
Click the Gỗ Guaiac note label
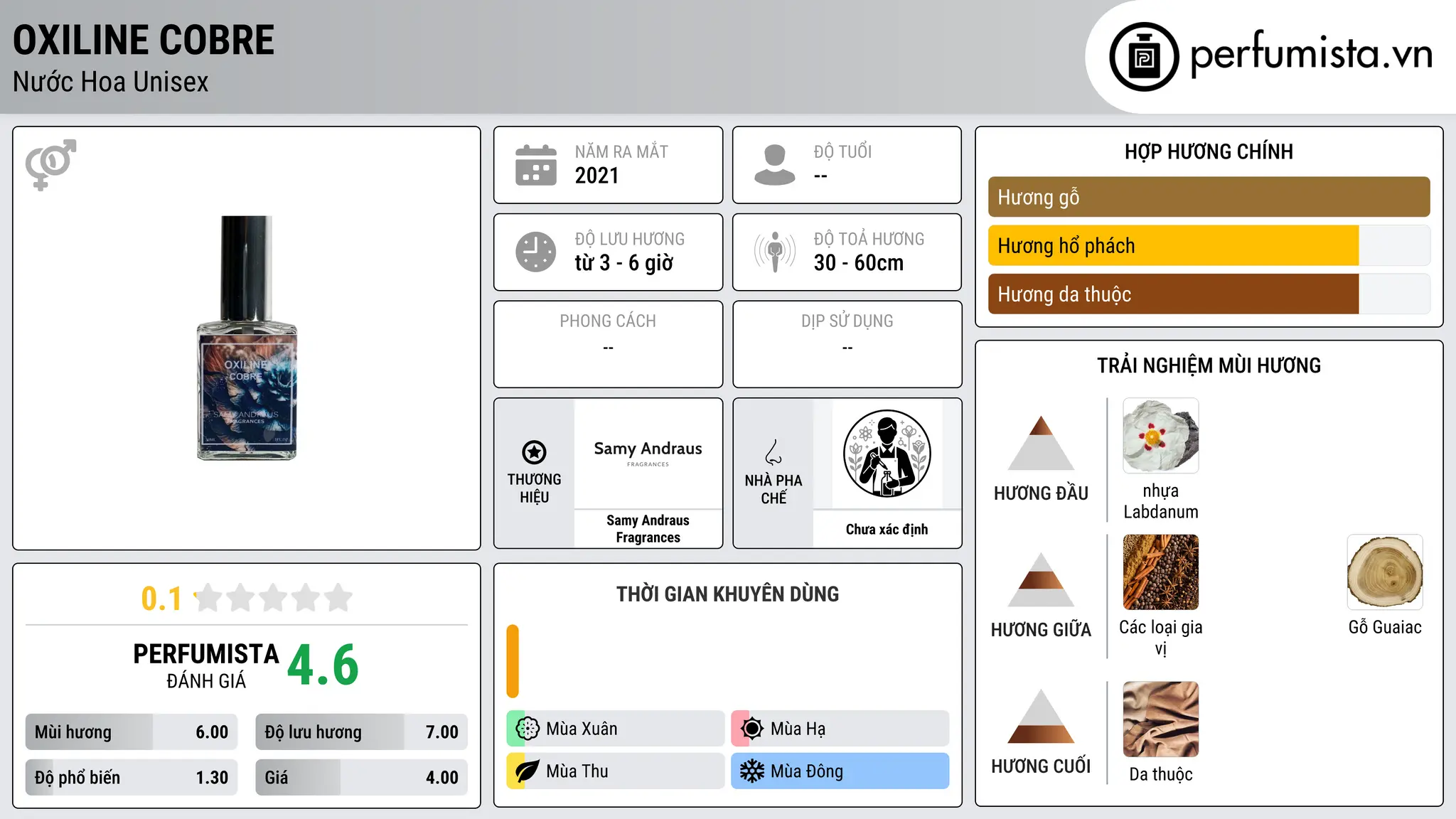pyautogui.click(x=1385, y=627)
